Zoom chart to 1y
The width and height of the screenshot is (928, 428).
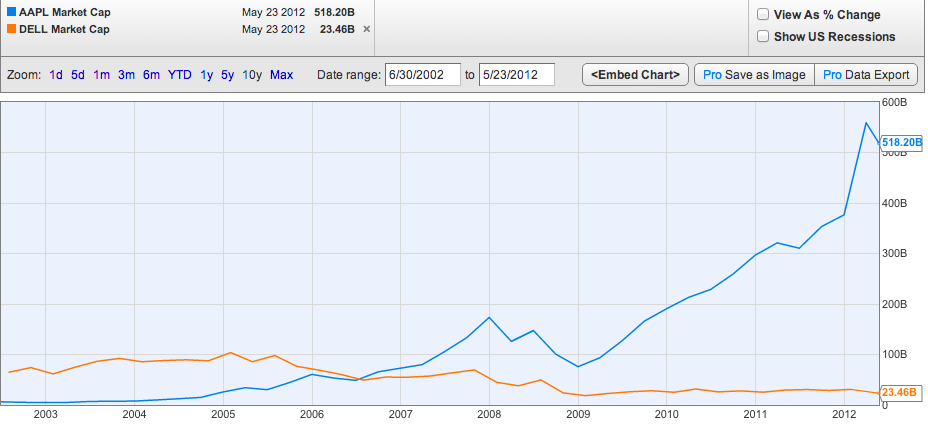pos(206,75)
